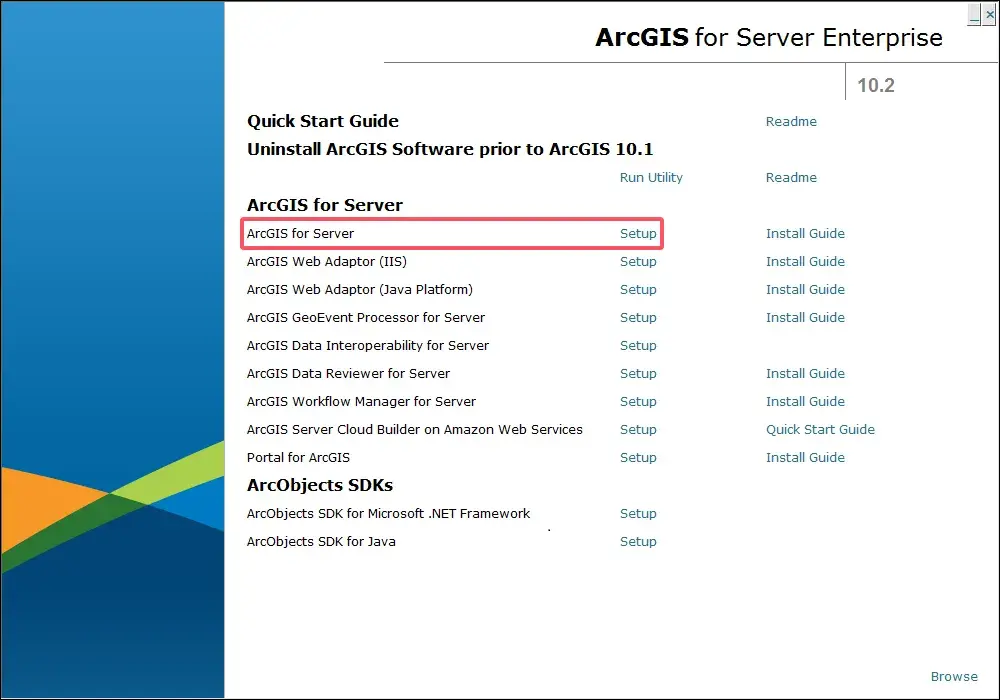Minimize the installer window

[x=975, y=14]
